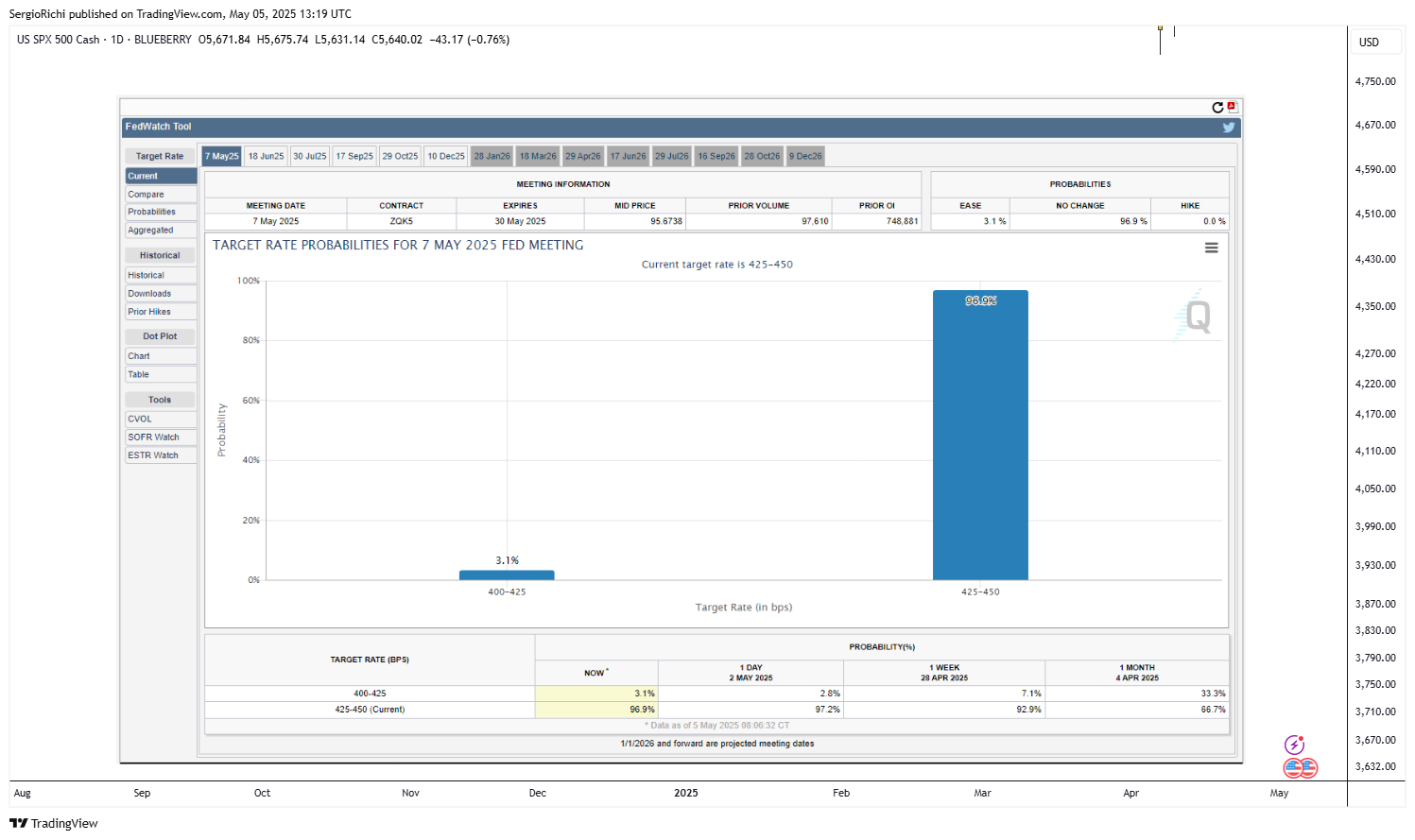Click the 425-450 (Current) table row label
Image resolution: width=1415 pixels, height=840 pixels.
pyautogui.click(x=370, y=710)
